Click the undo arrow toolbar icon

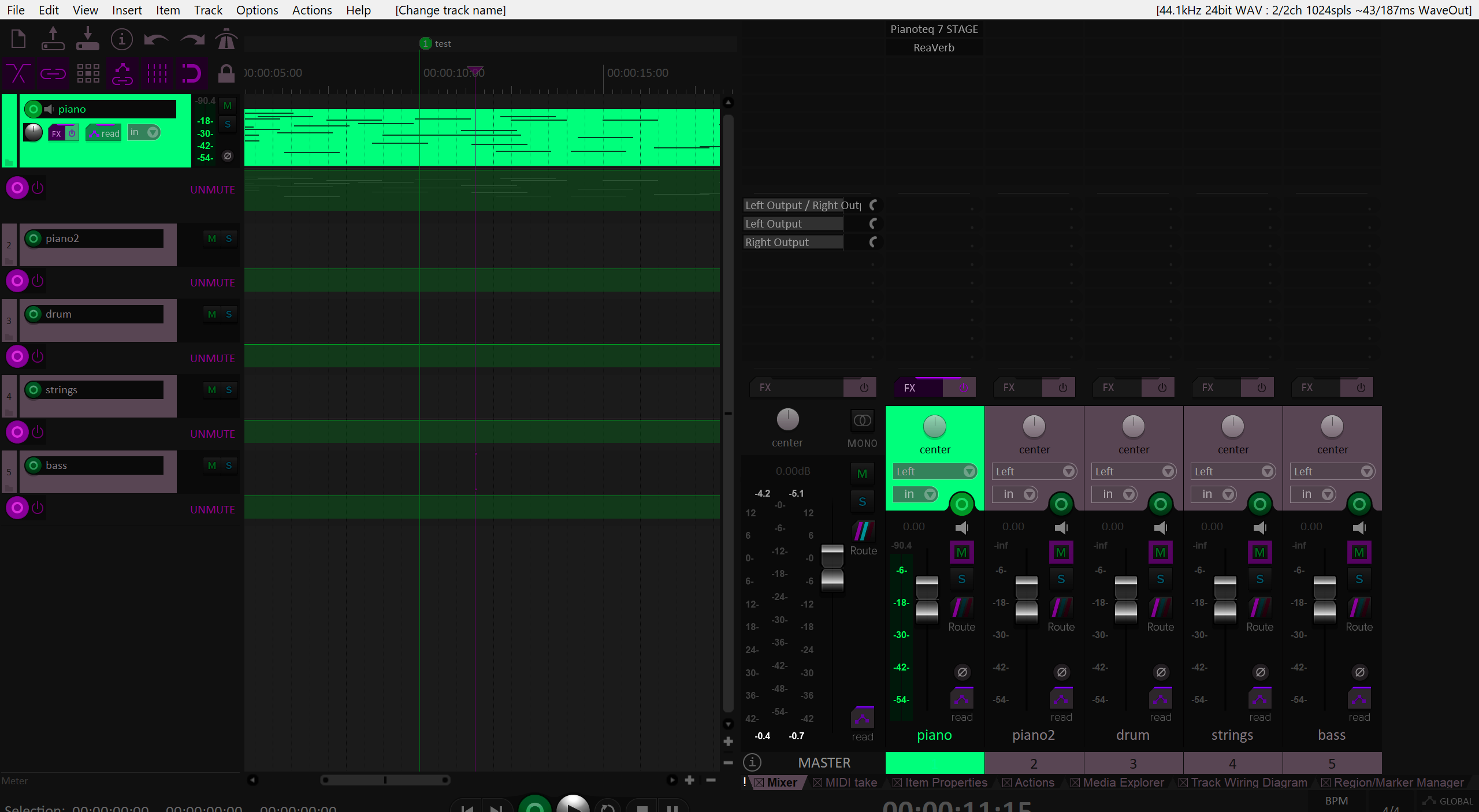point(156,39)
